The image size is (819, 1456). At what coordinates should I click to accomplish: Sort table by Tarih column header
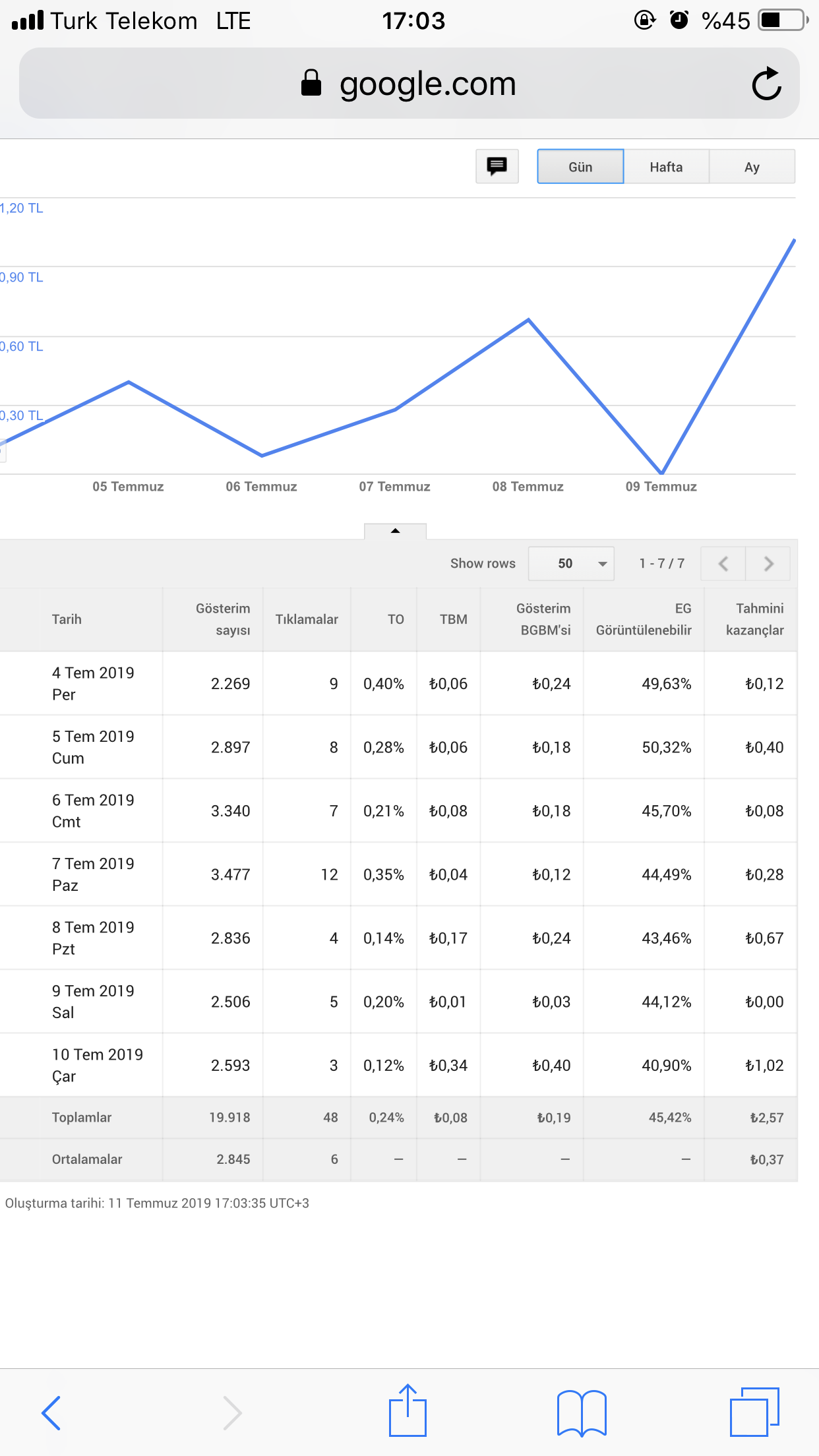pos(67,619)
